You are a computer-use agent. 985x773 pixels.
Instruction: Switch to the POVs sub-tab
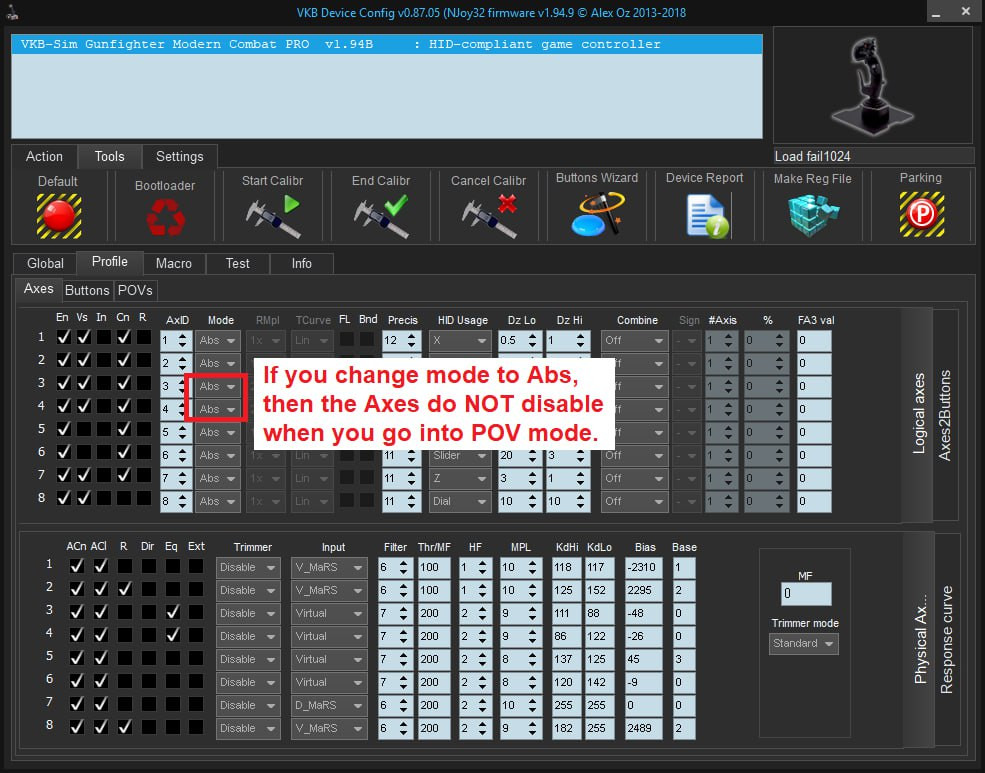pyautogui.click(x=135, y=290)
